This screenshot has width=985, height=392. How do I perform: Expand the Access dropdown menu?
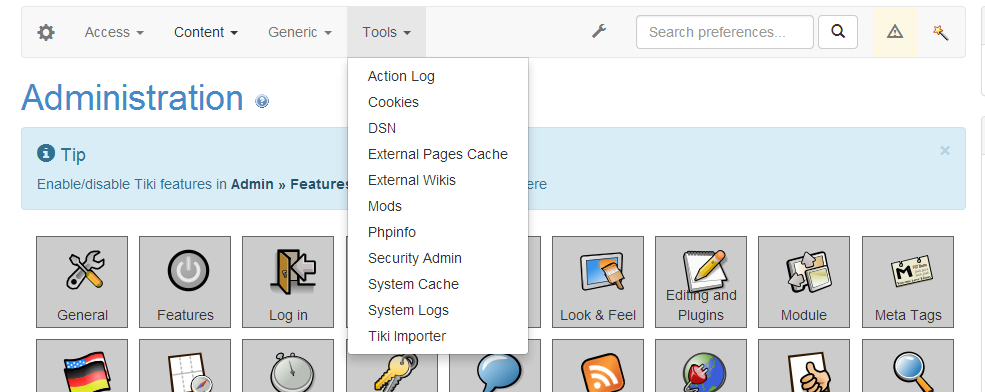tap(114, 32)
